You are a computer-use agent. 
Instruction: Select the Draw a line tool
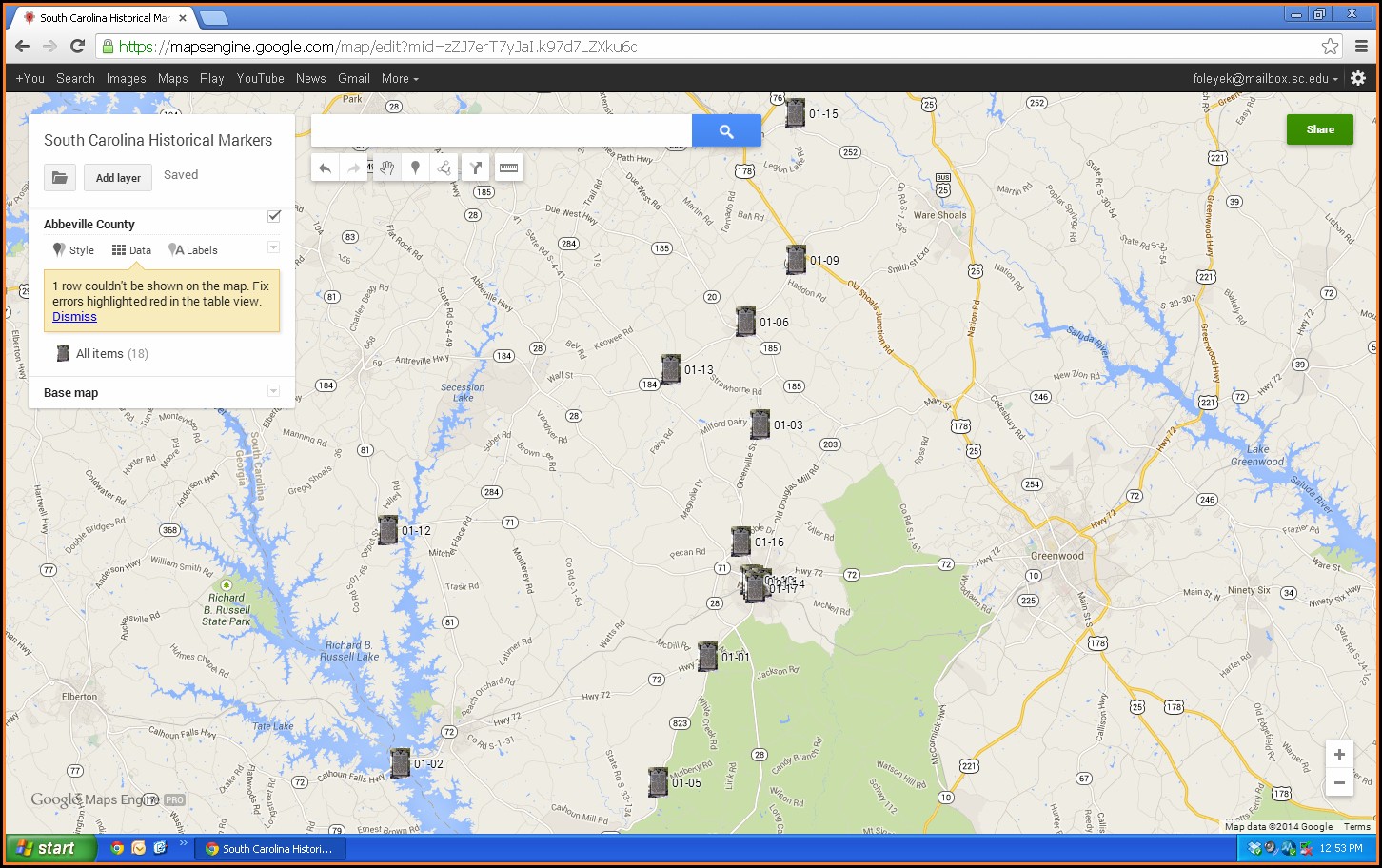(444, 168)
